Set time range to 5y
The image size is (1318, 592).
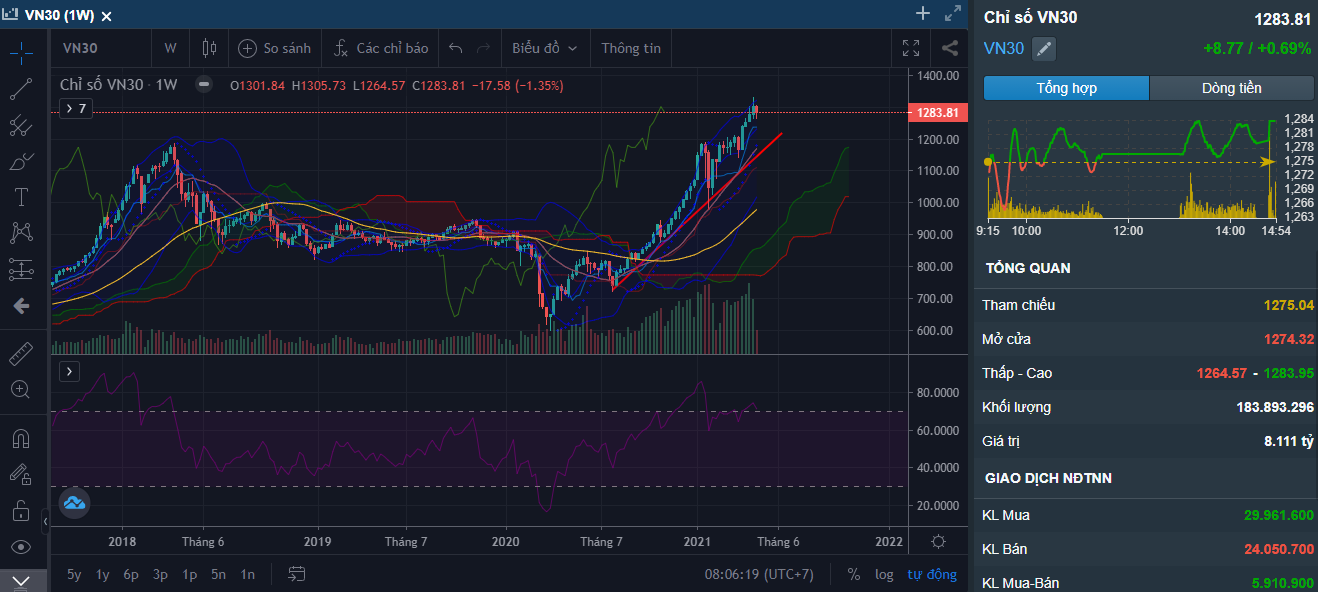(x=74, y=574)
